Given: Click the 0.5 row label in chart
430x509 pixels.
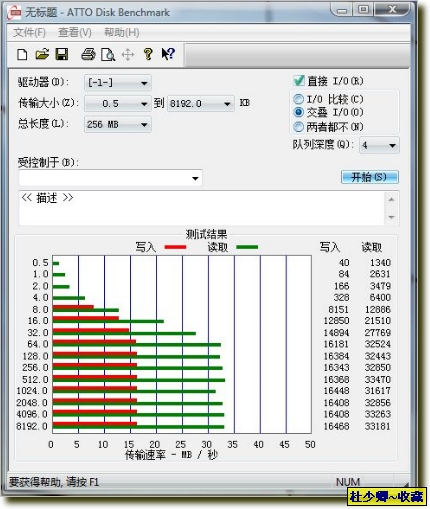Looking at the screenshot, I should (x=40, y=263).
